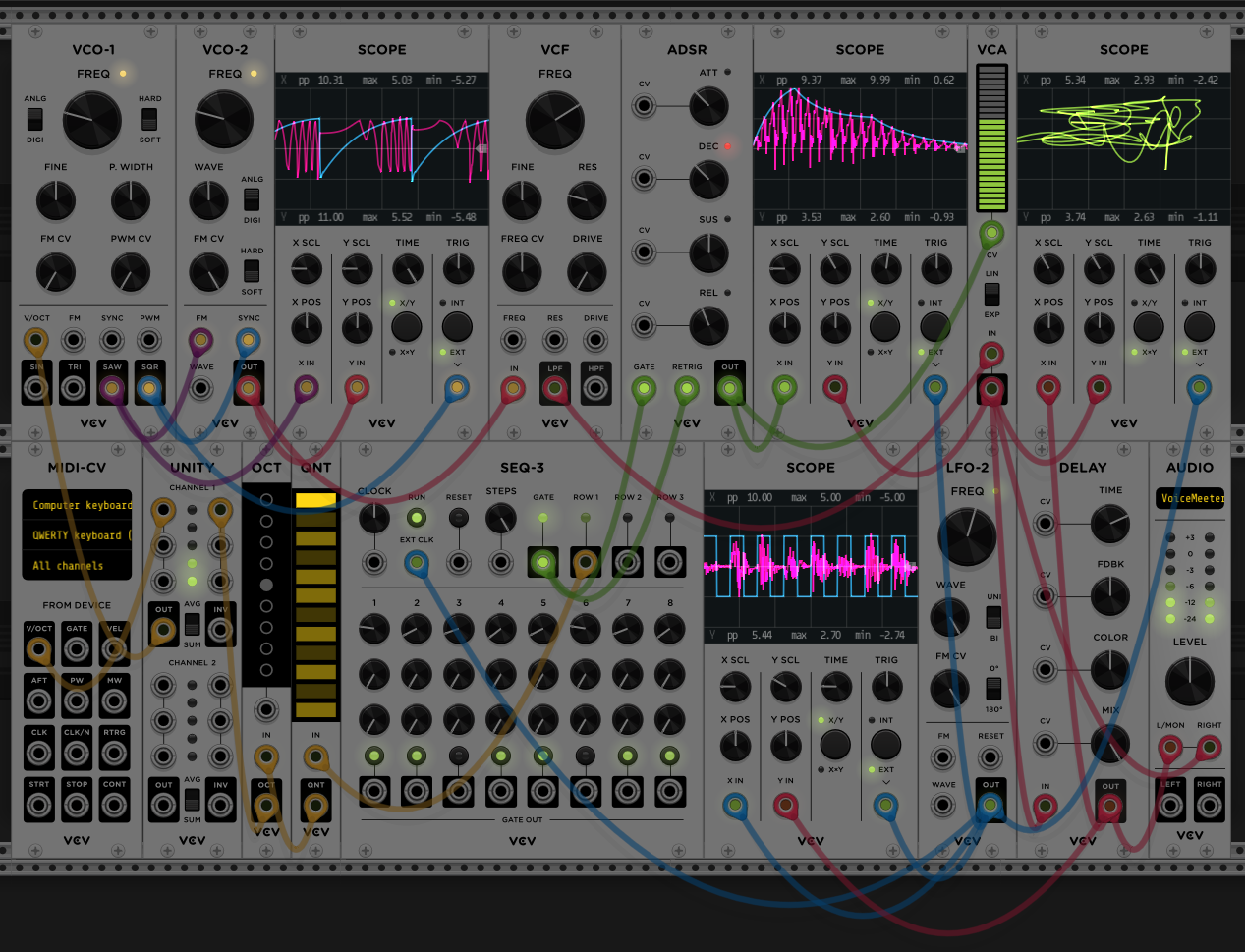Toggle UNITY Channel 1 AVG/SUM switch
Image resolution: width=1245 pixels, height=952 pixels.
(192, 624)
